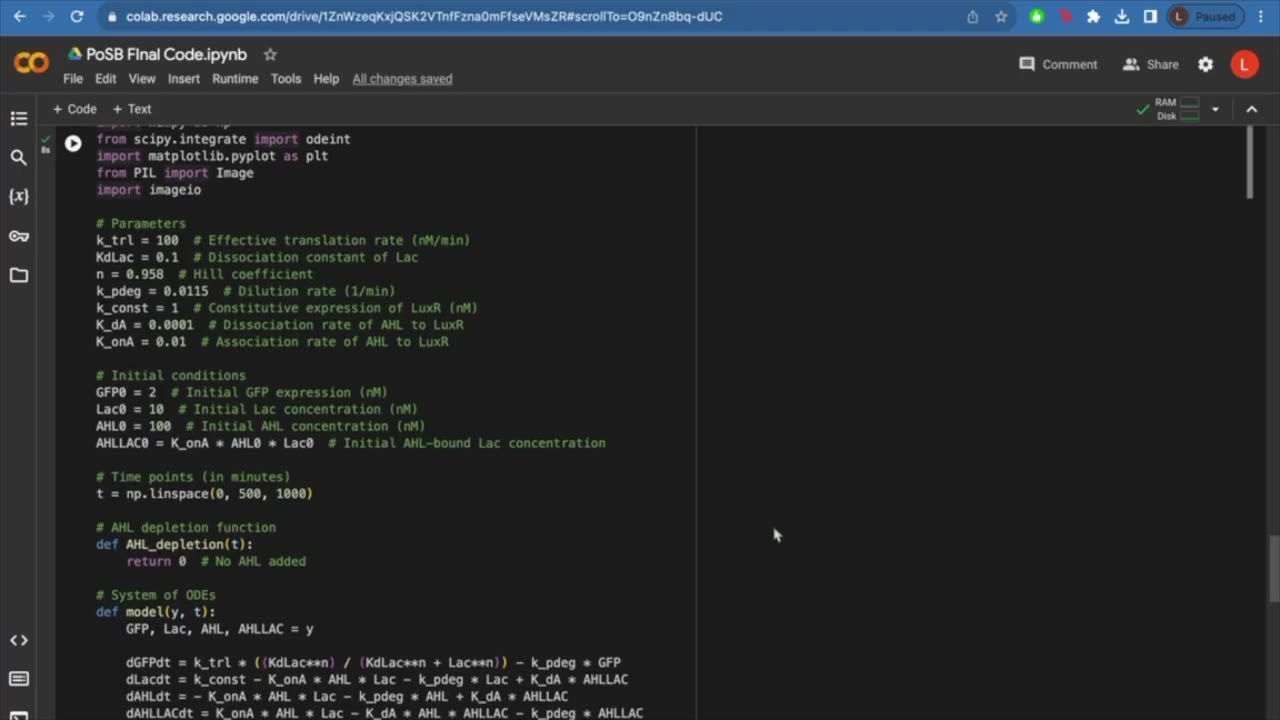The width and height of the screenshot is (1280, 720).
Task: Open the variables {x} panel
Action: point(19,196)
